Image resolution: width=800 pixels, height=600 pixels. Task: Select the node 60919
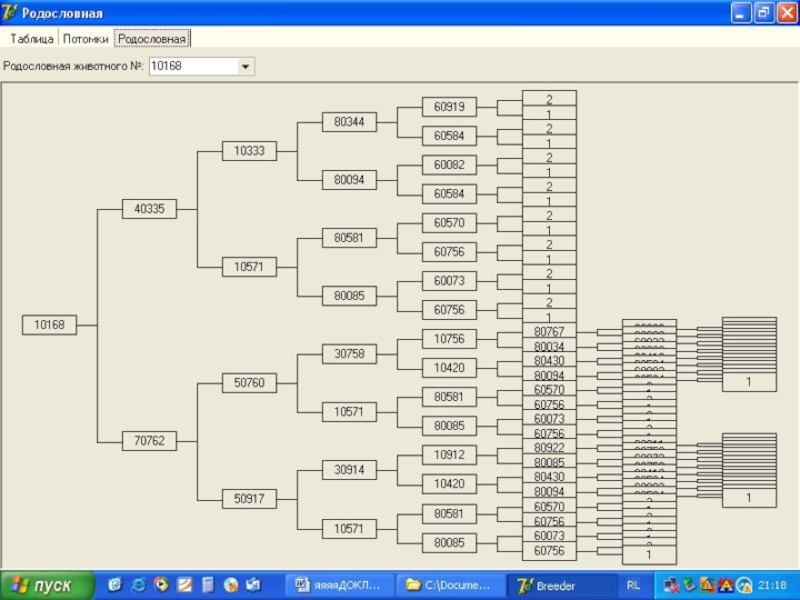tap(449, 107)
